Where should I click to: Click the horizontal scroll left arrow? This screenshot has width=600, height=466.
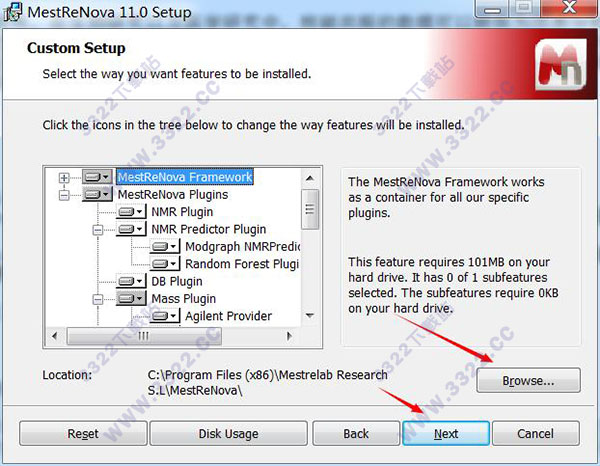point(54,336)
